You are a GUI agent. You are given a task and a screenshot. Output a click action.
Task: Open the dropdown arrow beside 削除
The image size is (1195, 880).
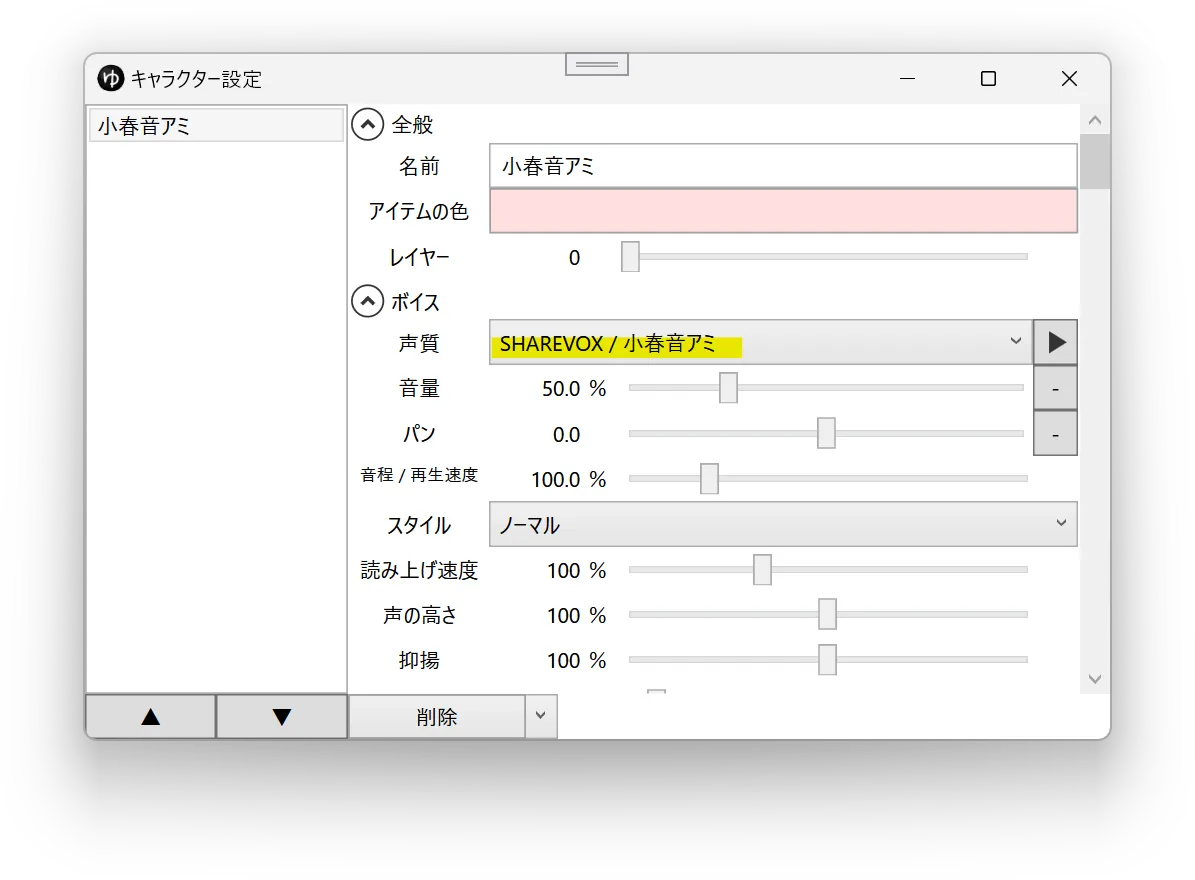coord(540,716)
